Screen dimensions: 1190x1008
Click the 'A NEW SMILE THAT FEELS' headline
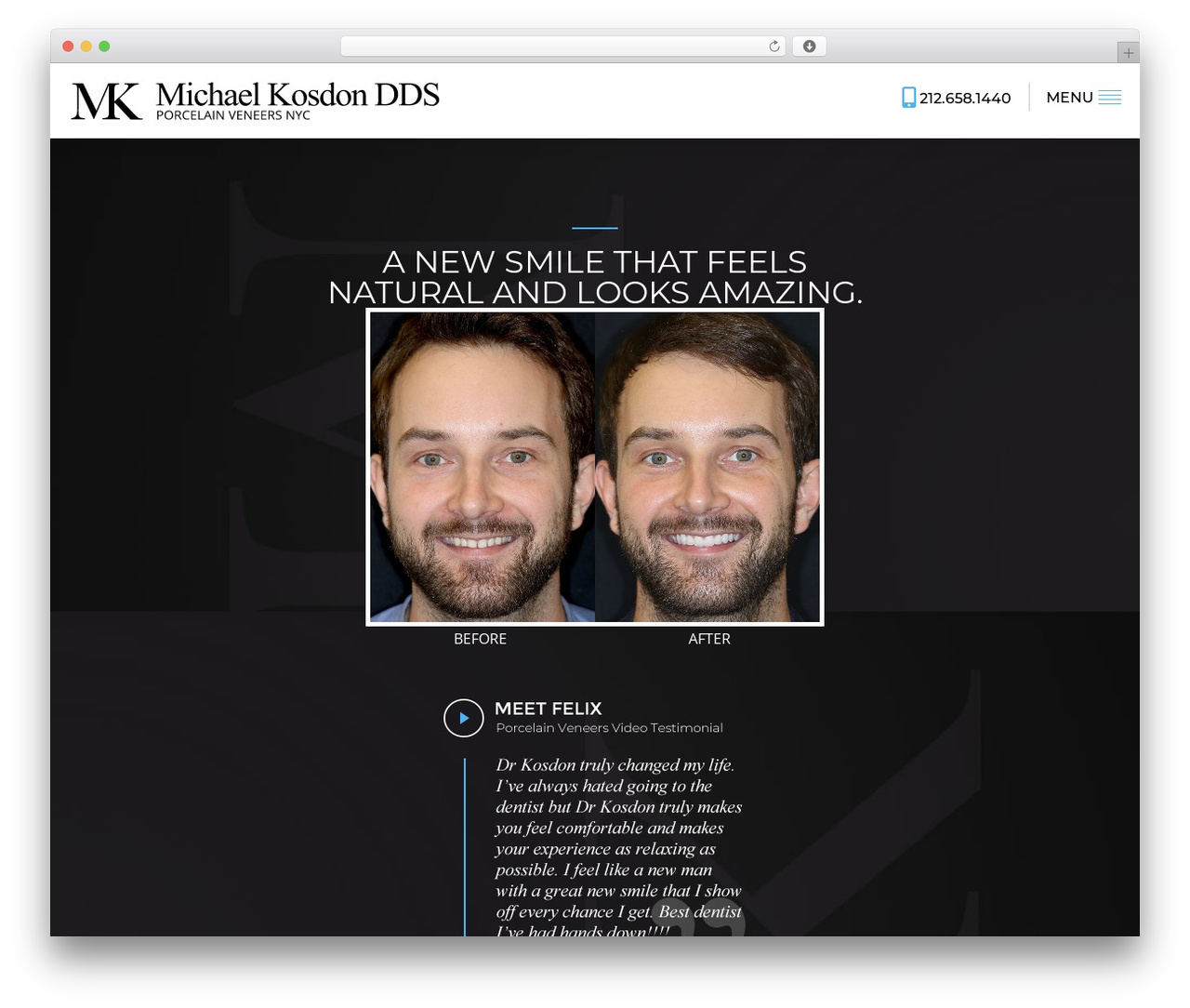click(x=595, y=261)
